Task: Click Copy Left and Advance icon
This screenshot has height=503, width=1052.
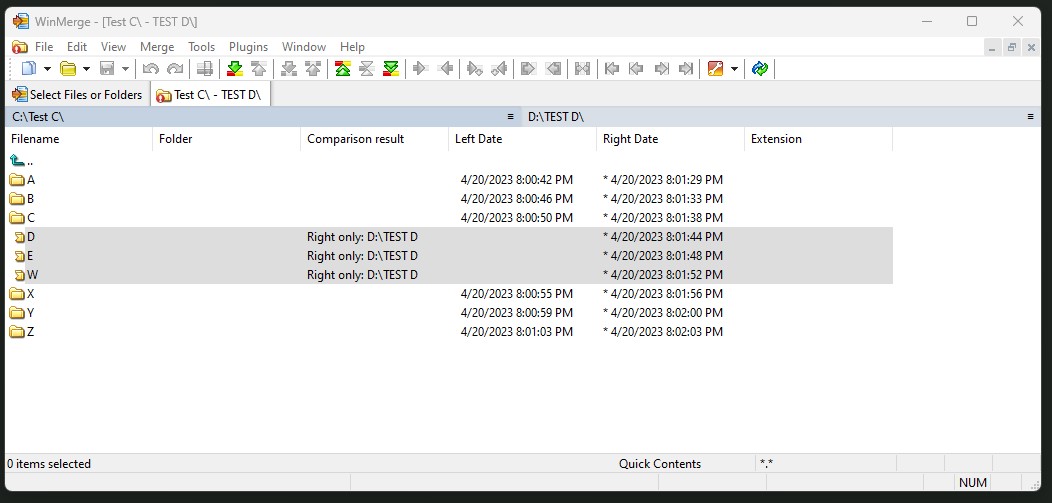Action: point(498,68)
